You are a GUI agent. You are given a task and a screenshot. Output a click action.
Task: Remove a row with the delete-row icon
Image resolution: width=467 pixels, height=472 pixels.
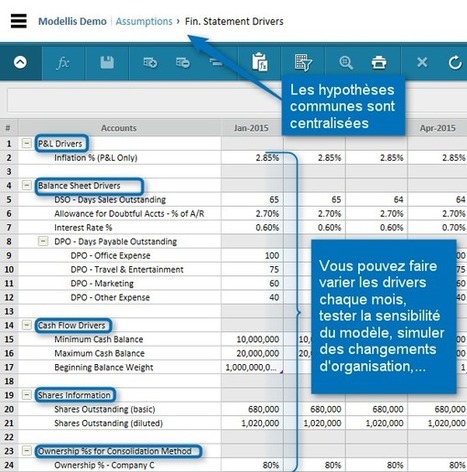[183, 62]
